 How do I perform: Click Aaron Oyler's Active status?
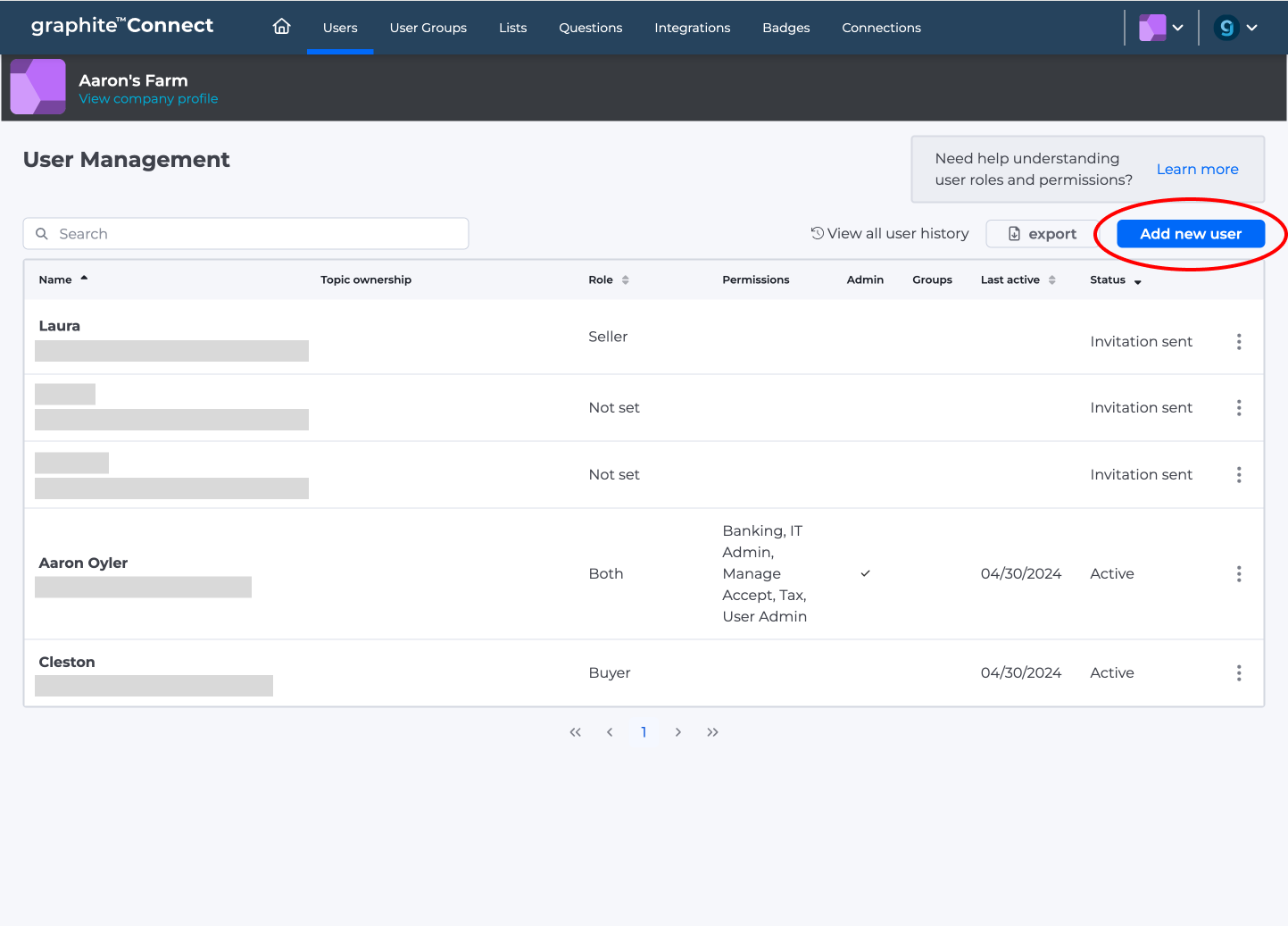[x=1112, y=574]
